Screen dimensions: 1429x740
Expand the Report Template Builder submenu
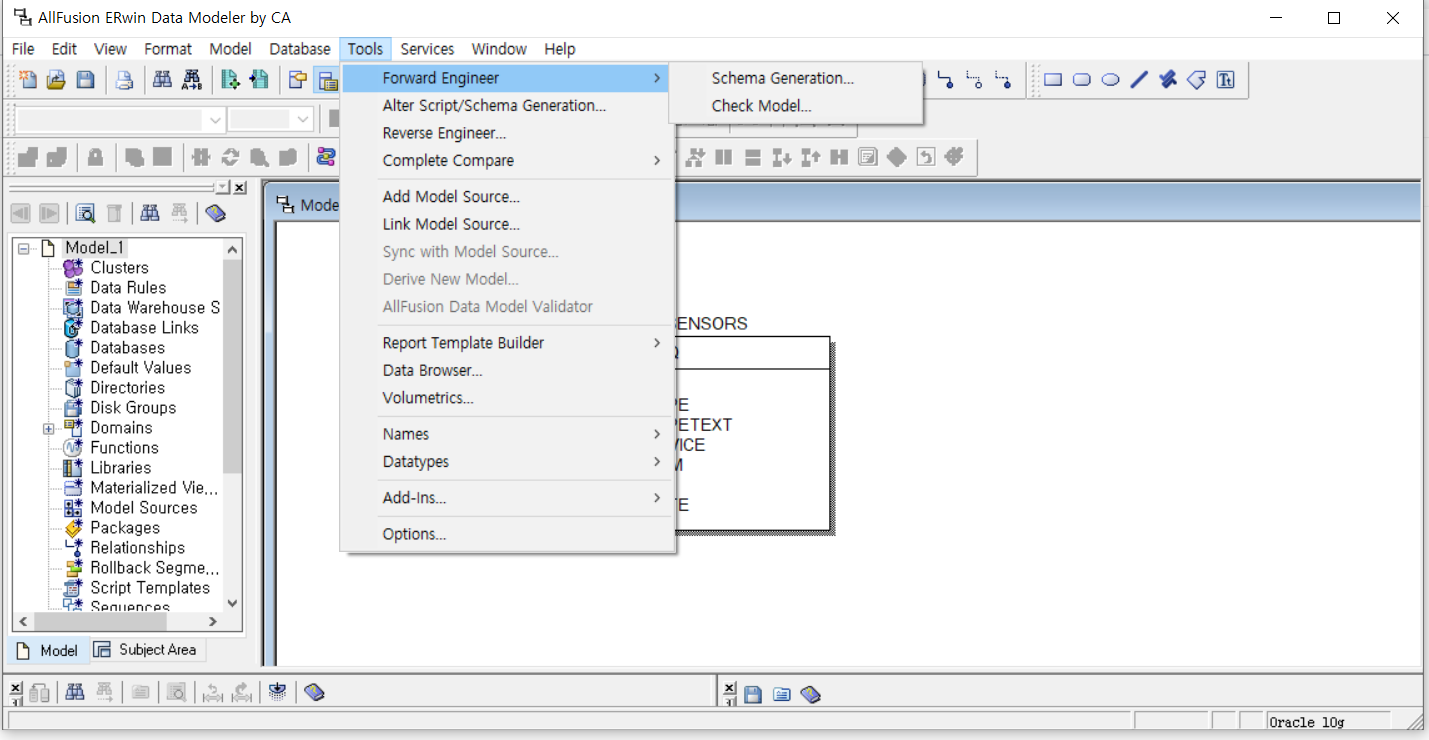(657, 343)
